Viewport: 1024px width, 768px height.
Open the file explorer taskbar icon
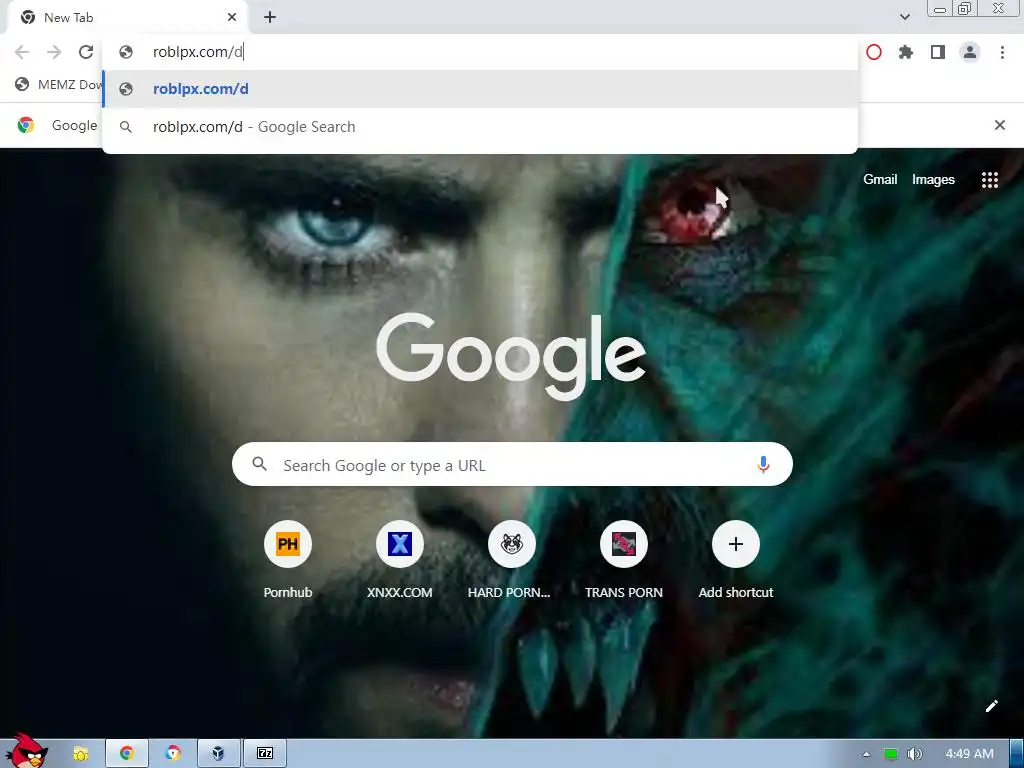[80, 754]
